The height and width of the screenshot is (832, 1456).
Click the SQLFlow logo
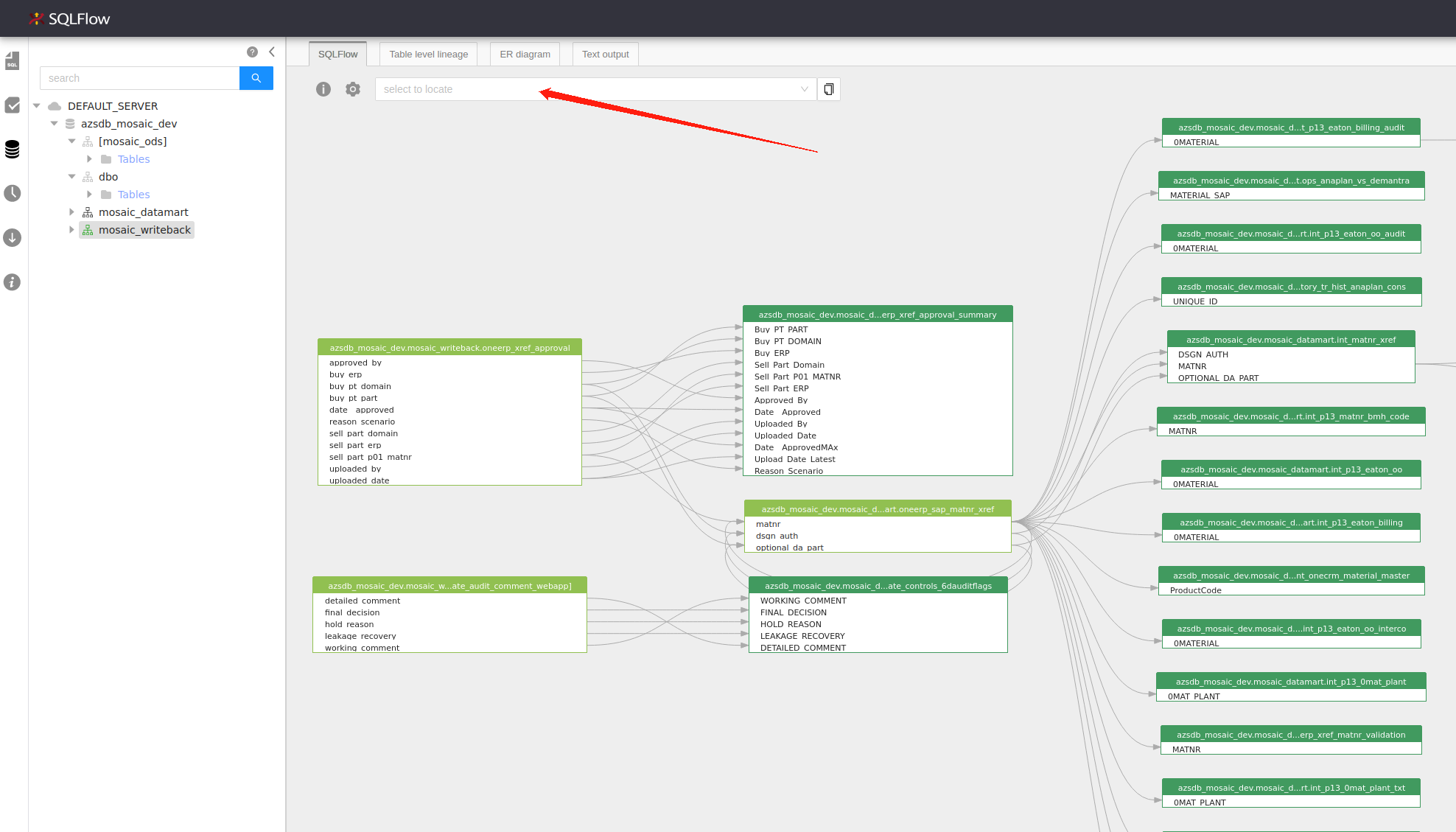(x=70, y=18)
